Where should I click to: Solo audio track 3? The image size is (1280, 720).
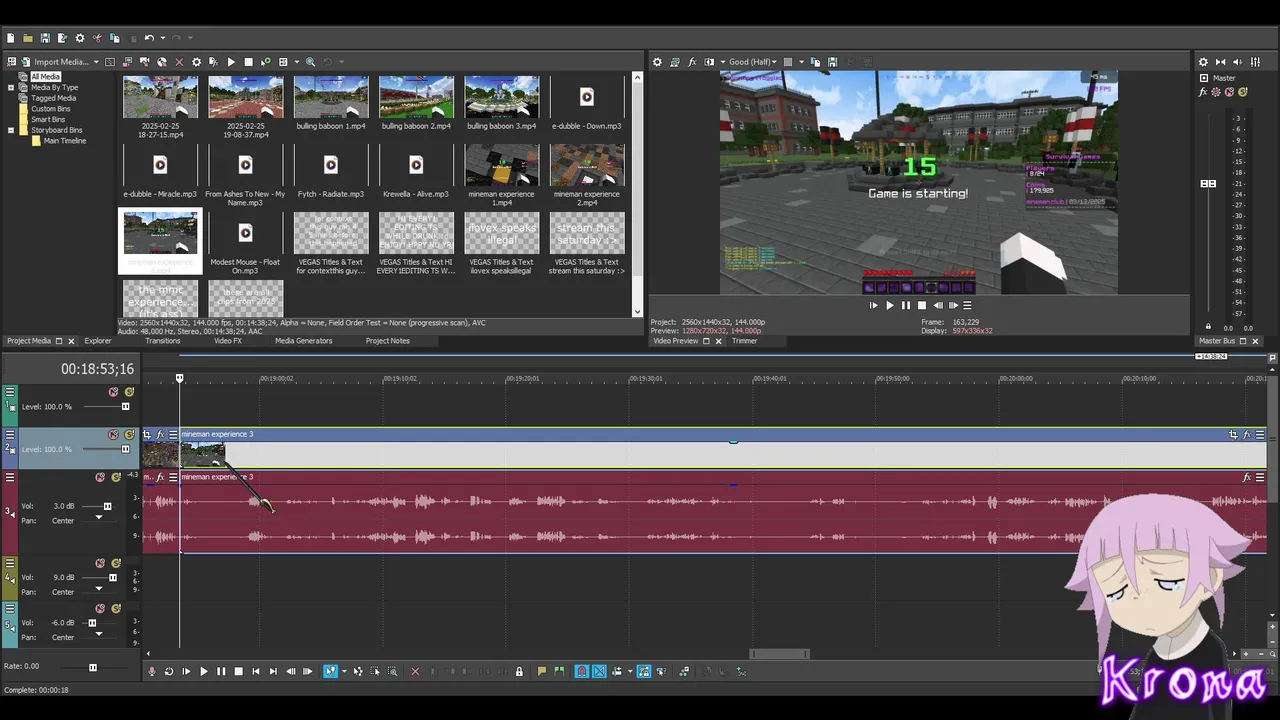(x=116, y=477)
